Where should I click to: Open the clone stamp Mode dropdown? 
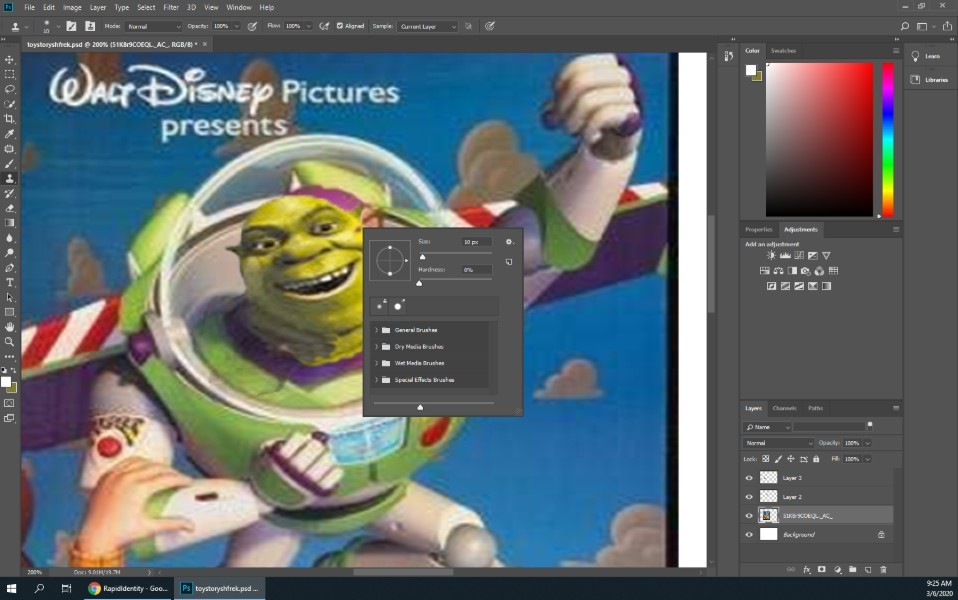153,26
